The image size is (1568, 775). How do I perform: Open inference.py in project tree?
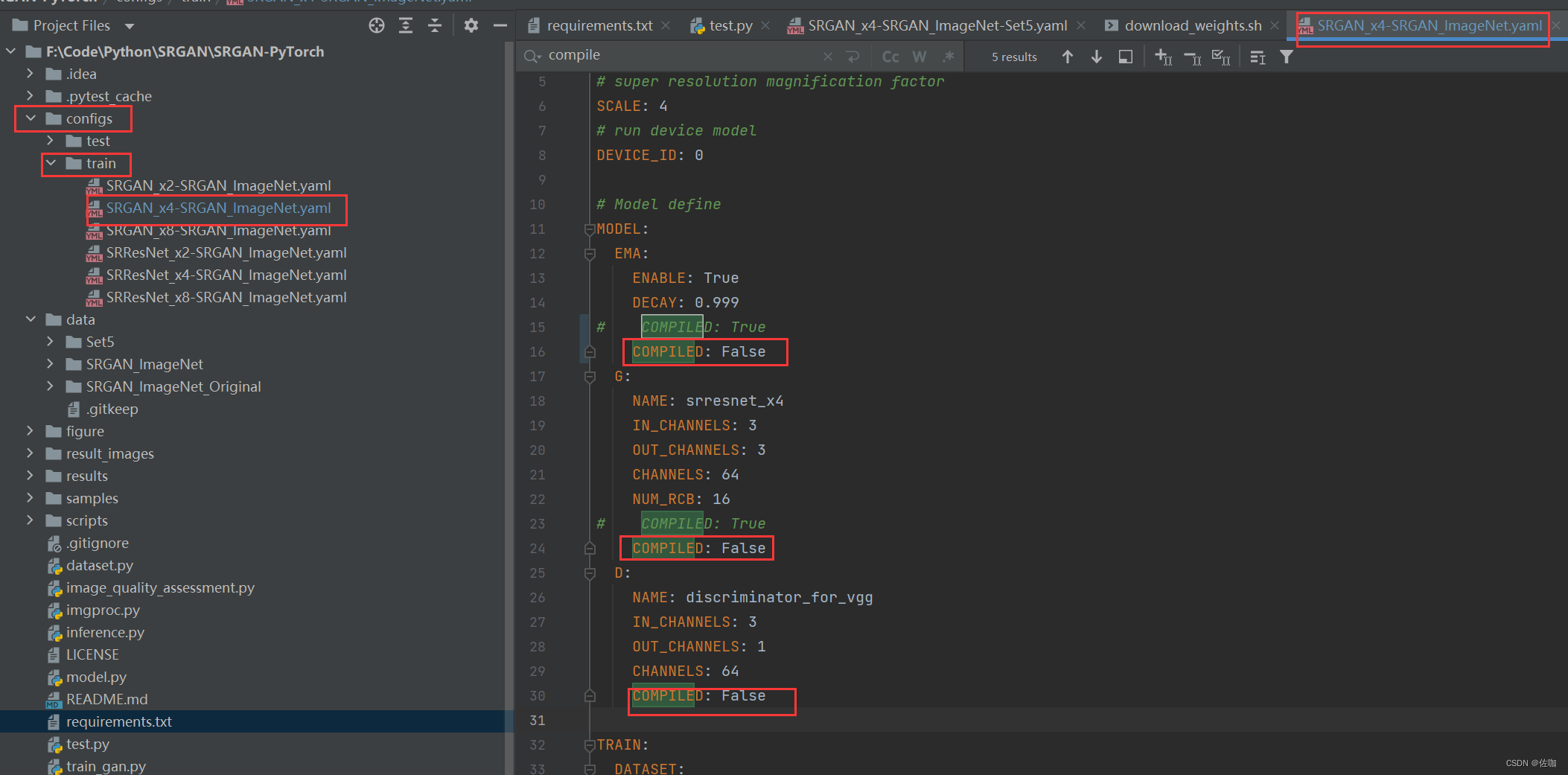point(105,632)
